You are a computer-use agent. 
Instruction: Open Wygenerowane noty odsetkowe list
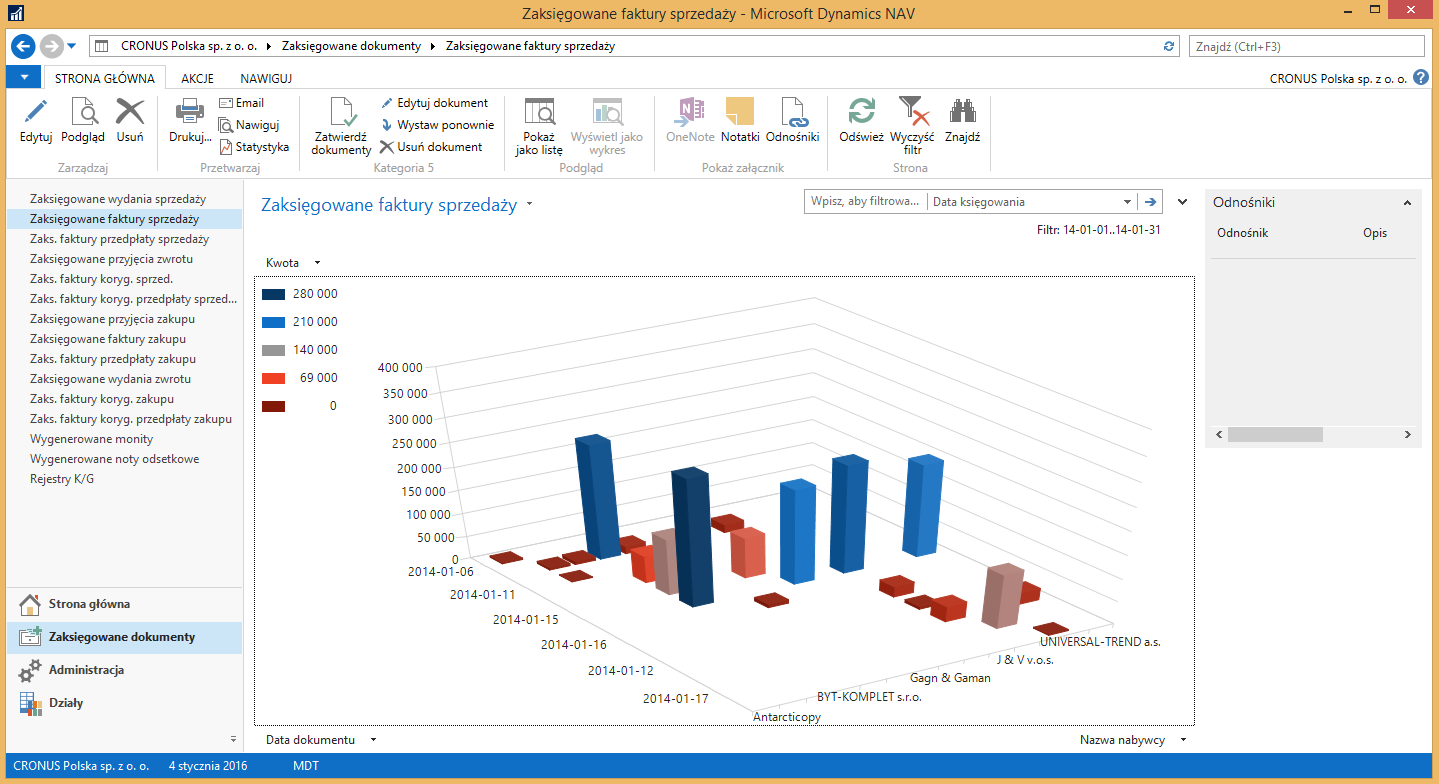[x=115, y=459]
